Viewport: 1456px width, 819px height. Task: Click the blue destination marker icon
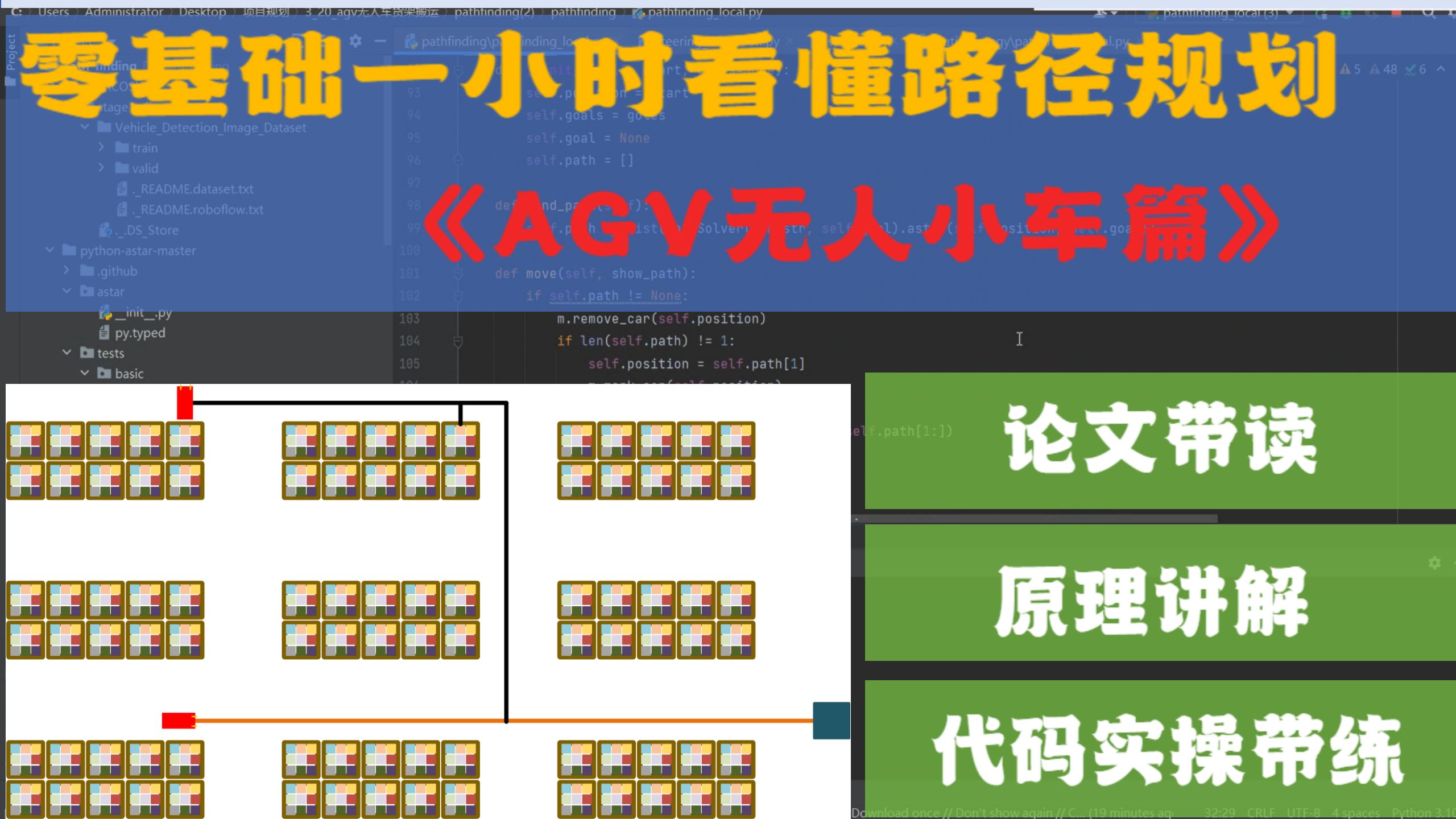pyautogui.click(x=833, y=720)
